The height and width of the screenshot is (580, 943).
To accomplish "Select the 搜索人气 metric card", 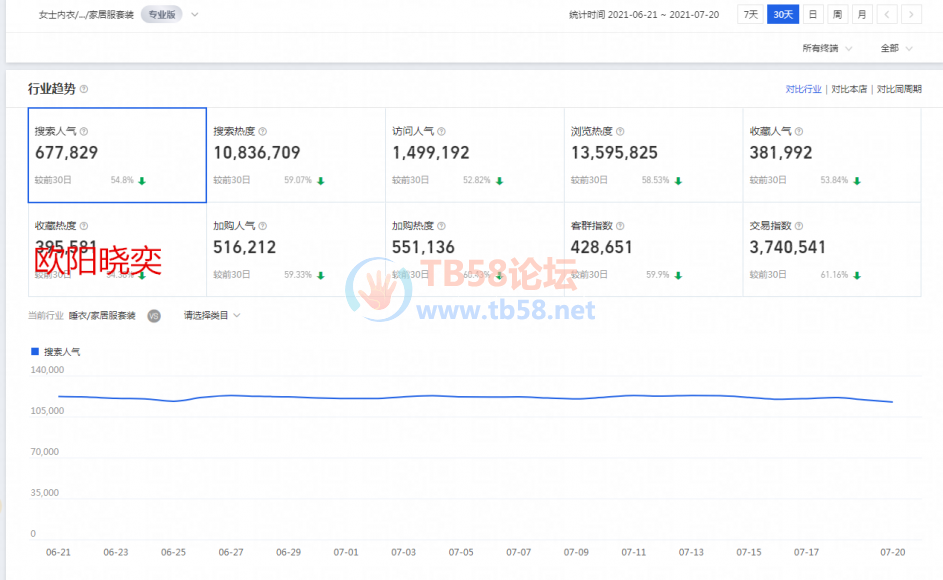I will 117,155.
